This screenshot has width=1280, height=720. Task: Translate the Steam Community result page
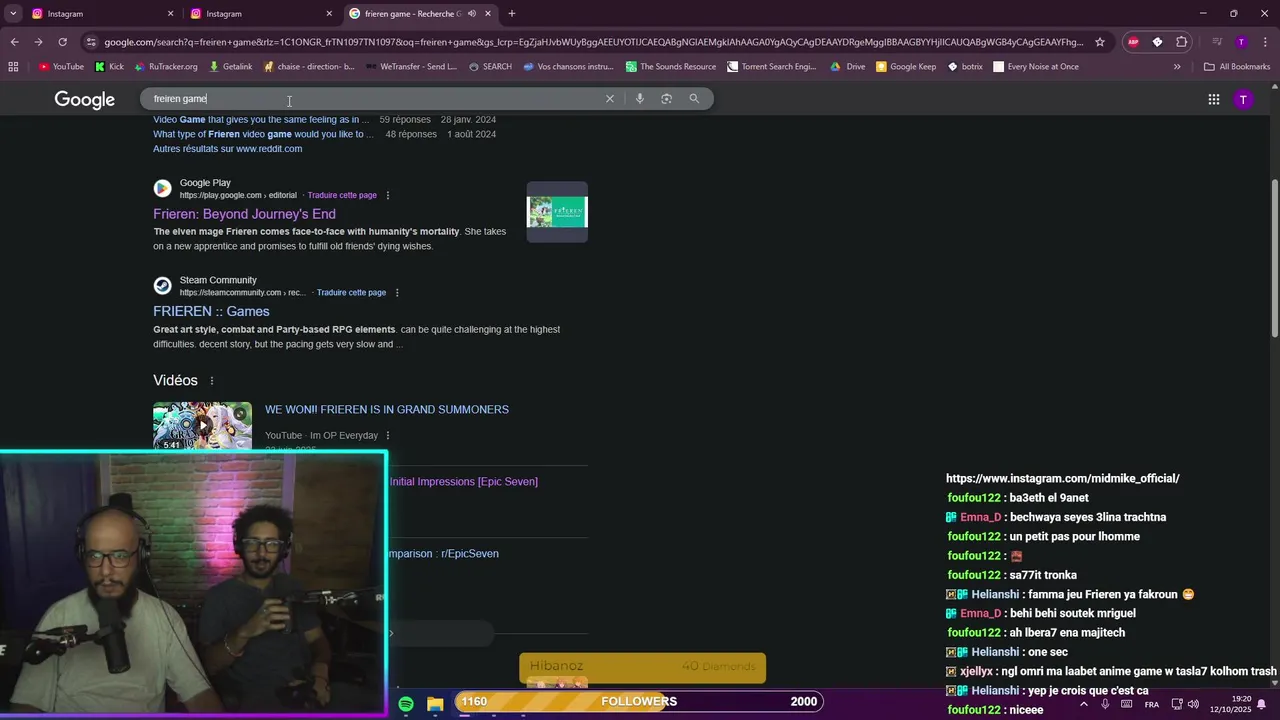coord(351,293)
